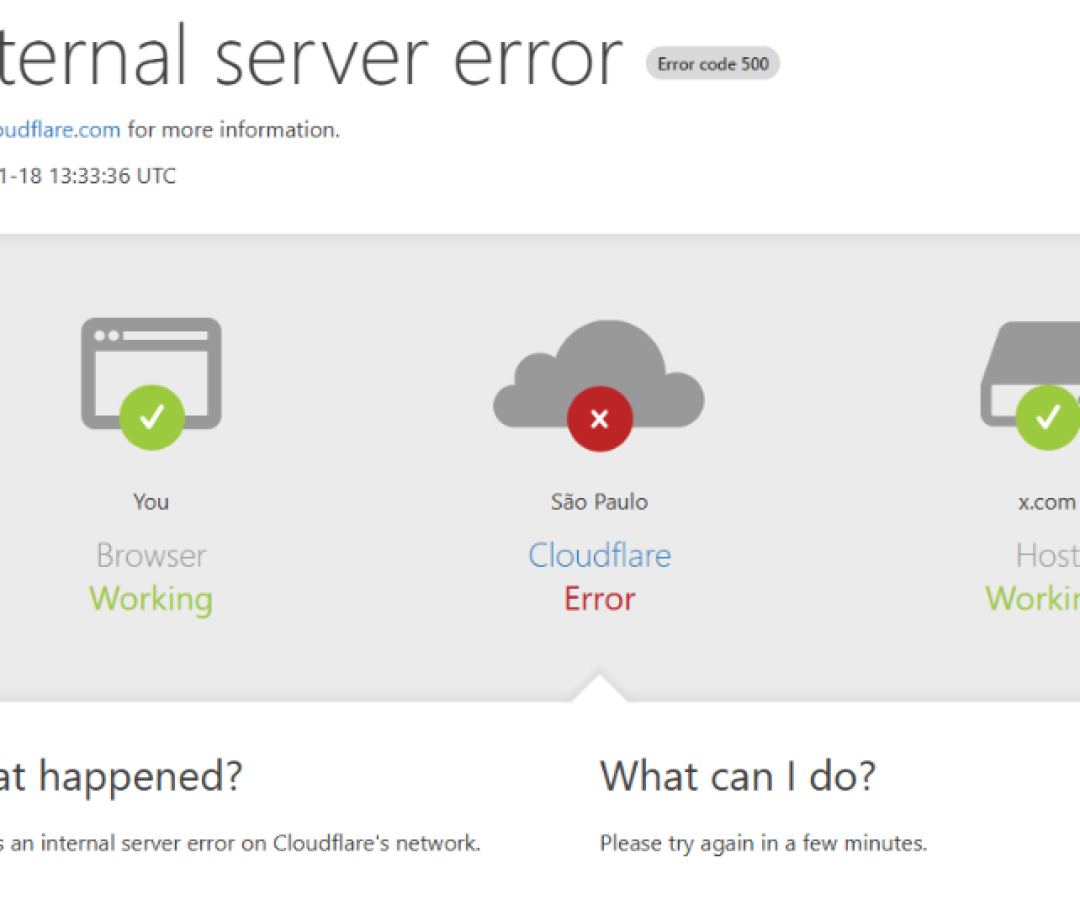Select the São Paulo location label
Image resolution: width=1080 pixels, height=900 pixels.
(x=599, y=502)
